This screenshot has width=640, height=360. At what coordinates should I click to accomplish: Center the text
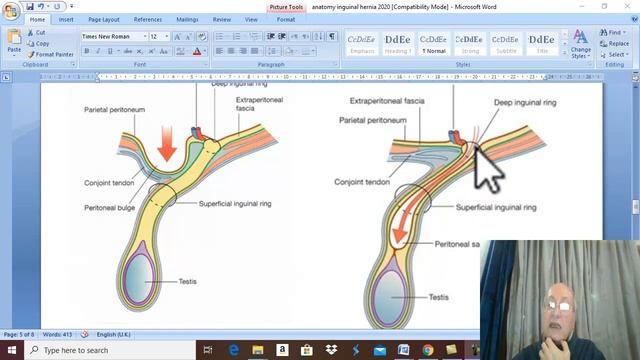tap(231, 51)
